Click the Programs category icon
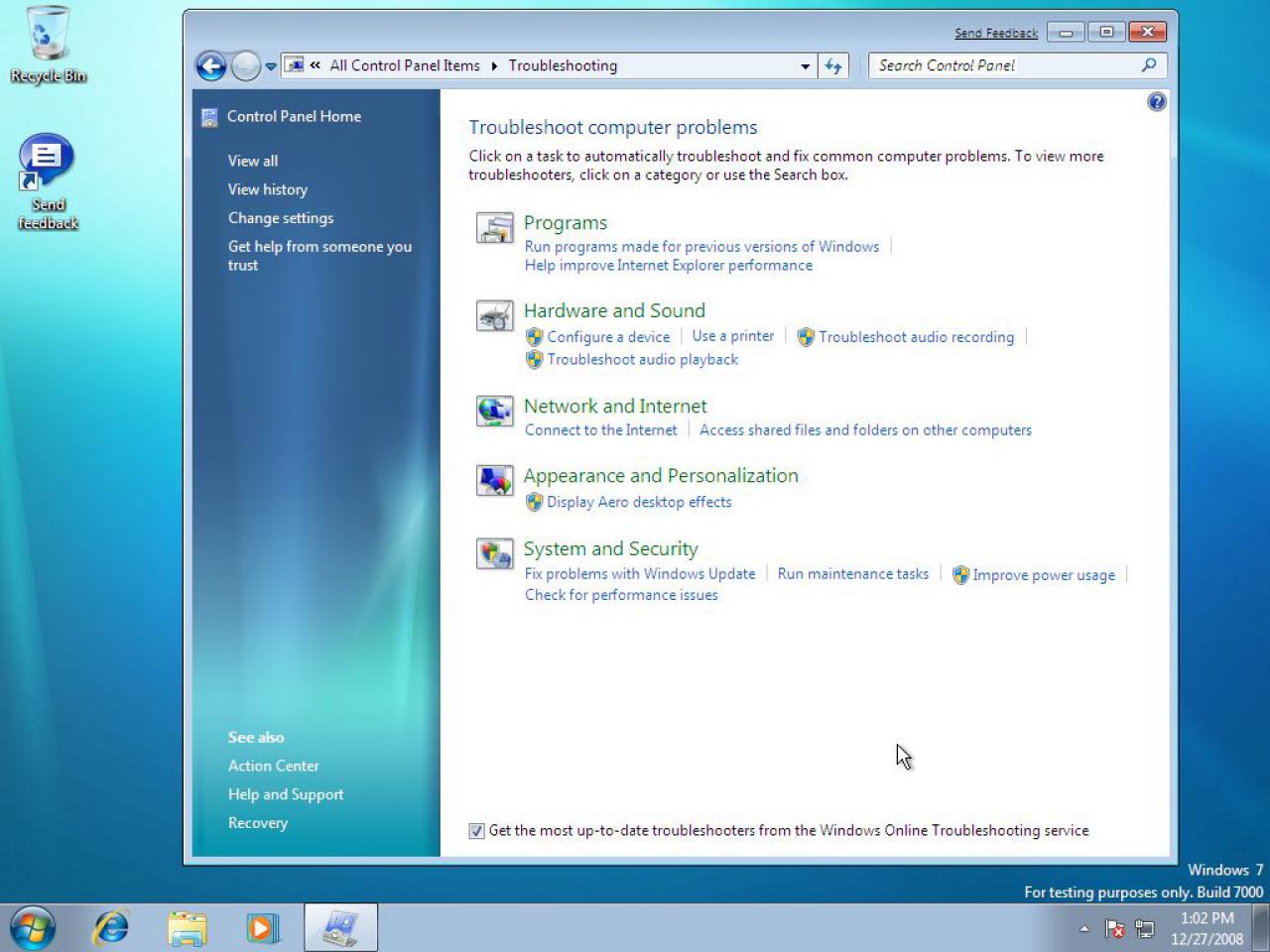This screenshot has height=952, width=1270. pos(495,228)
